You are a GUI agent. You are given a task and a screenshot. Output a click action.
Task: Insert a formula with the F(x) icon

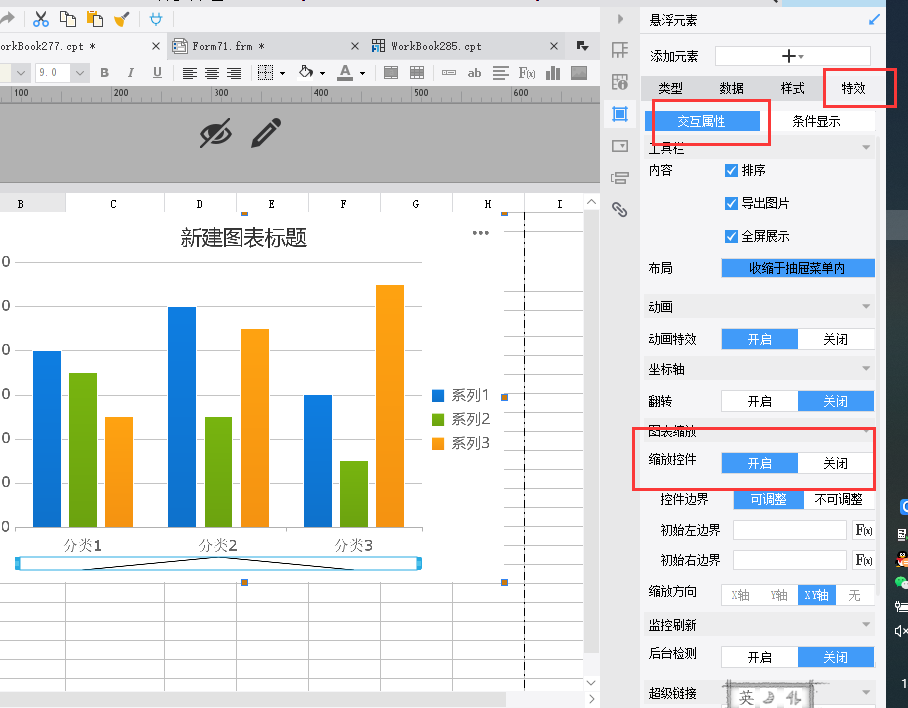click(x=527, y=72)
